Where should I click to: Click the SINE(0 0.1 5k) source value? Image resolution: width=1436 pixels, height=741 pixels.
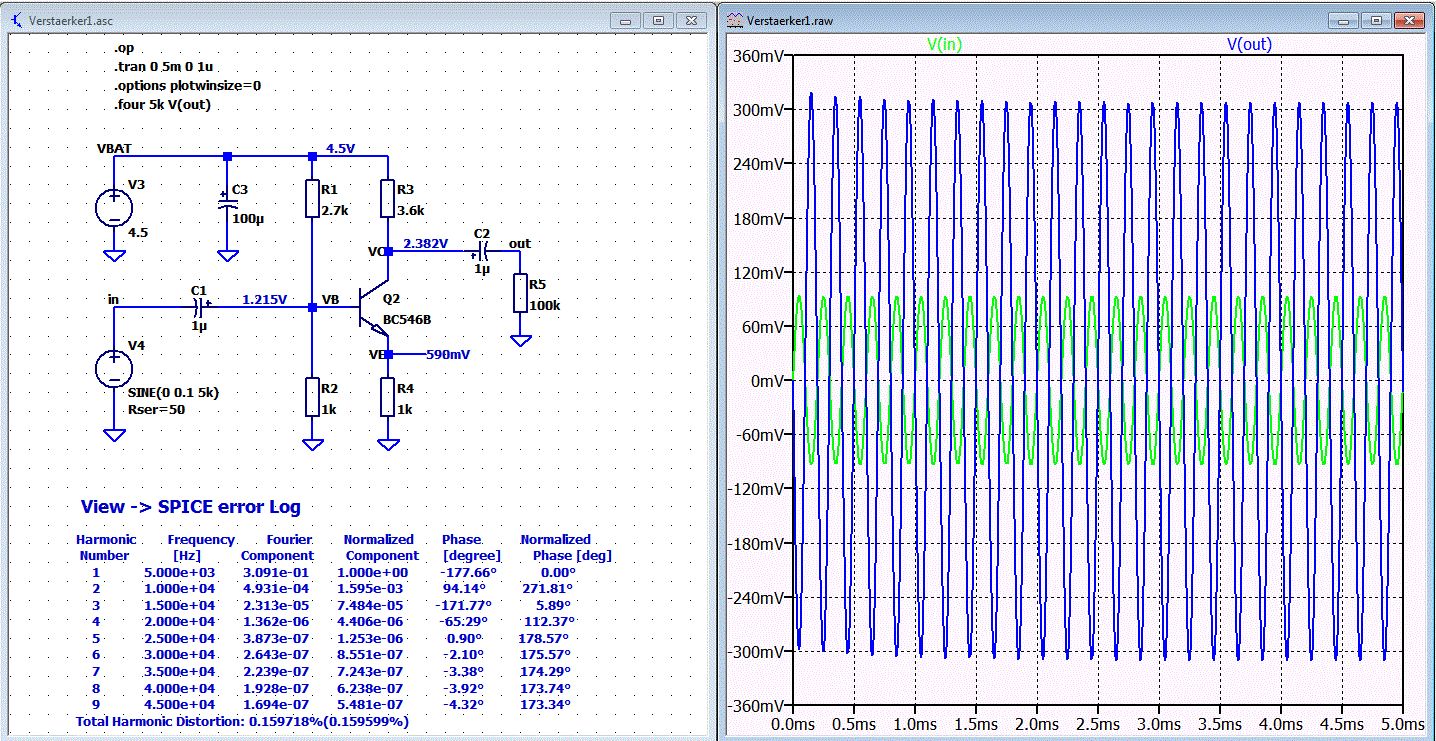173,392
